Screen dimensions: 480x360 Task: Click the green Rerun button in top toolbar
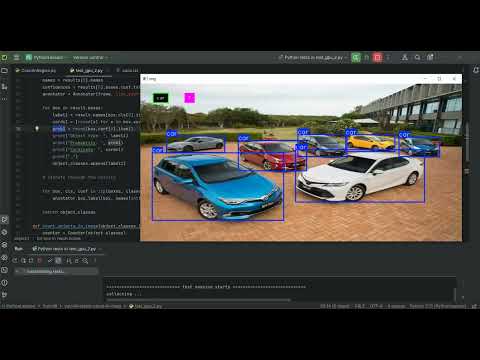pyautogui.click(x=356, y=57)
